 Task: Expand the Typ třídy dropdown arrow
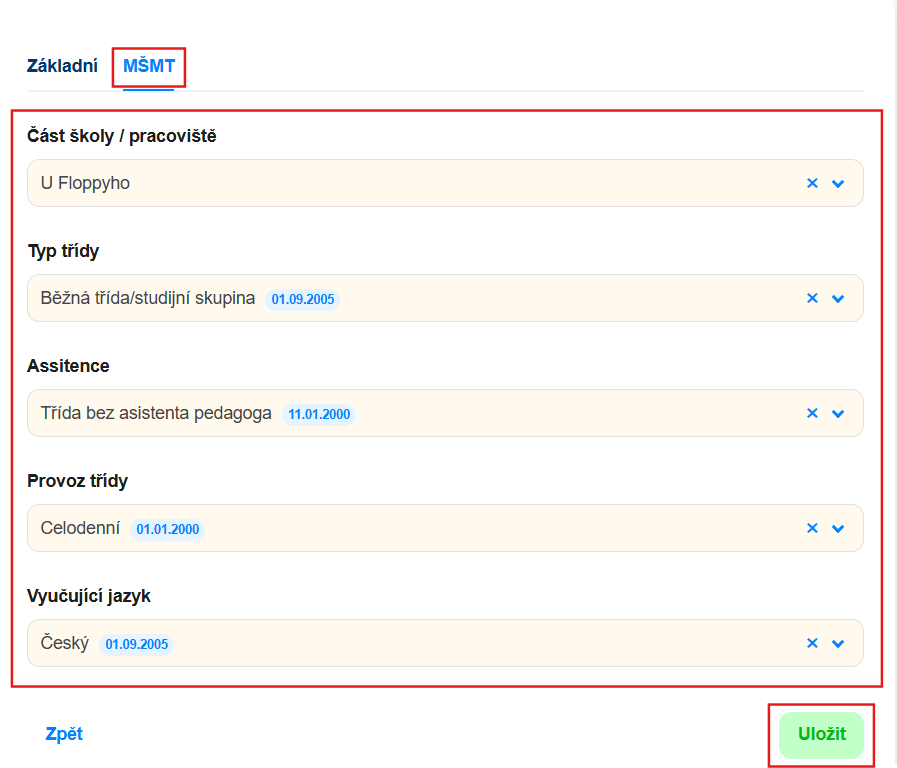click(838, 299)
